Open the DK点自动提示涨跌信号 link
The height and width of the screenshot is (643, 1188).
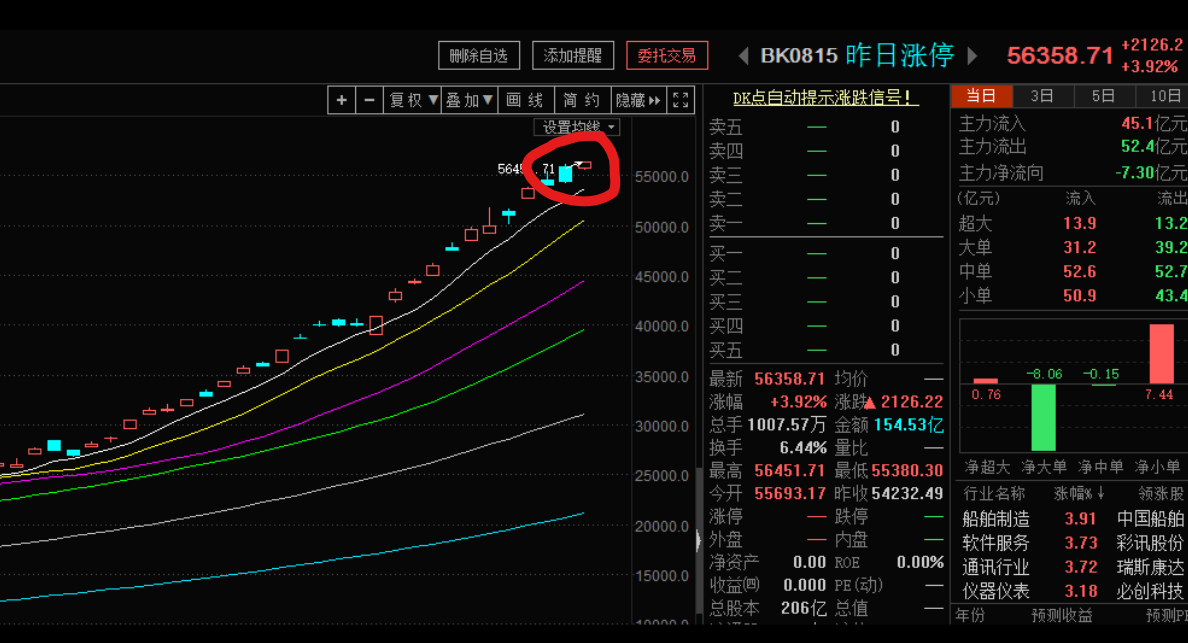(x=825, y=98)
